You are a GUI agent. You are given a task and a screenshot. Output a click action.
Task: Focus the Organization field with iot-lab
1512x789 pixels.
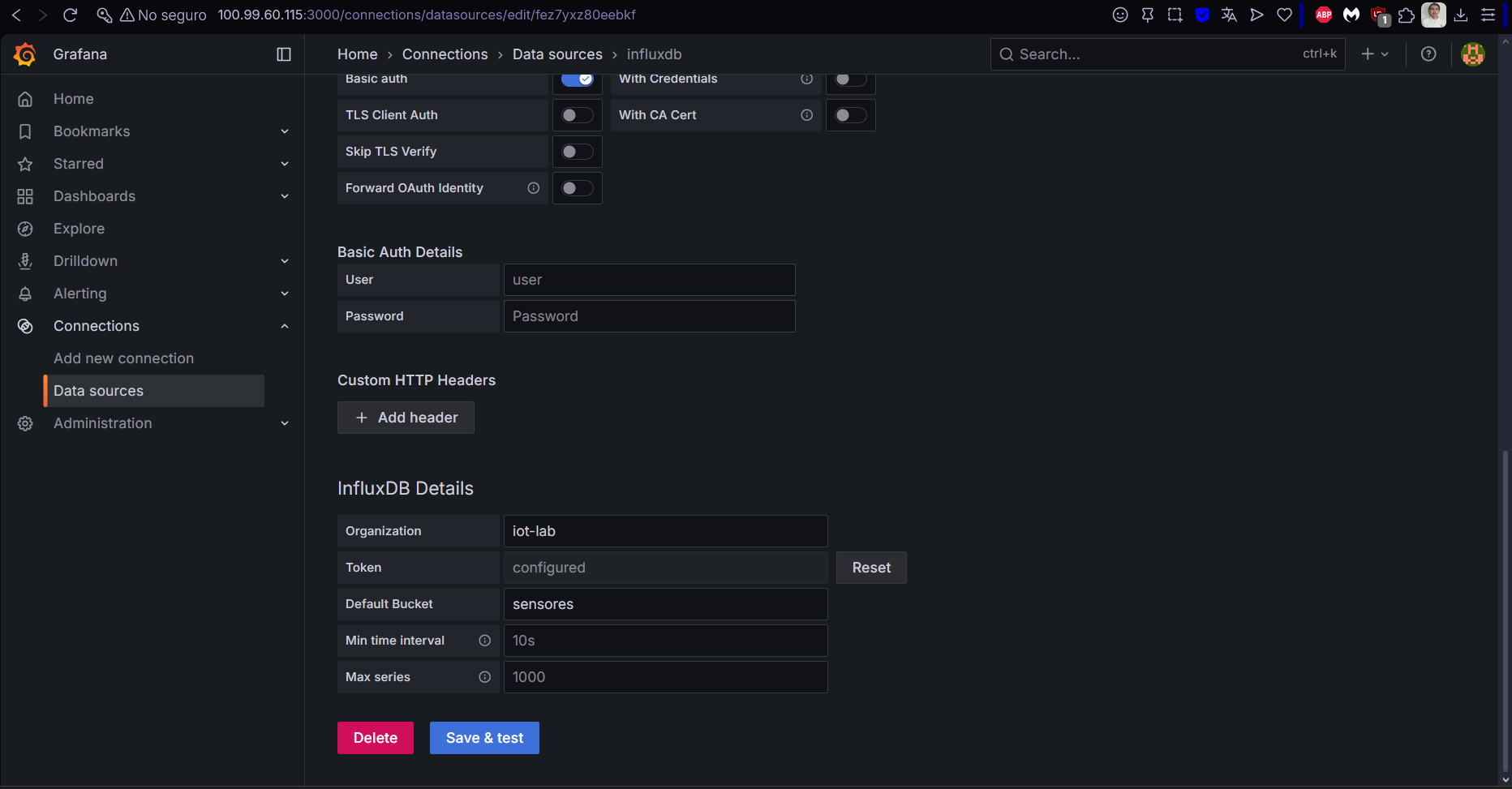666,531
